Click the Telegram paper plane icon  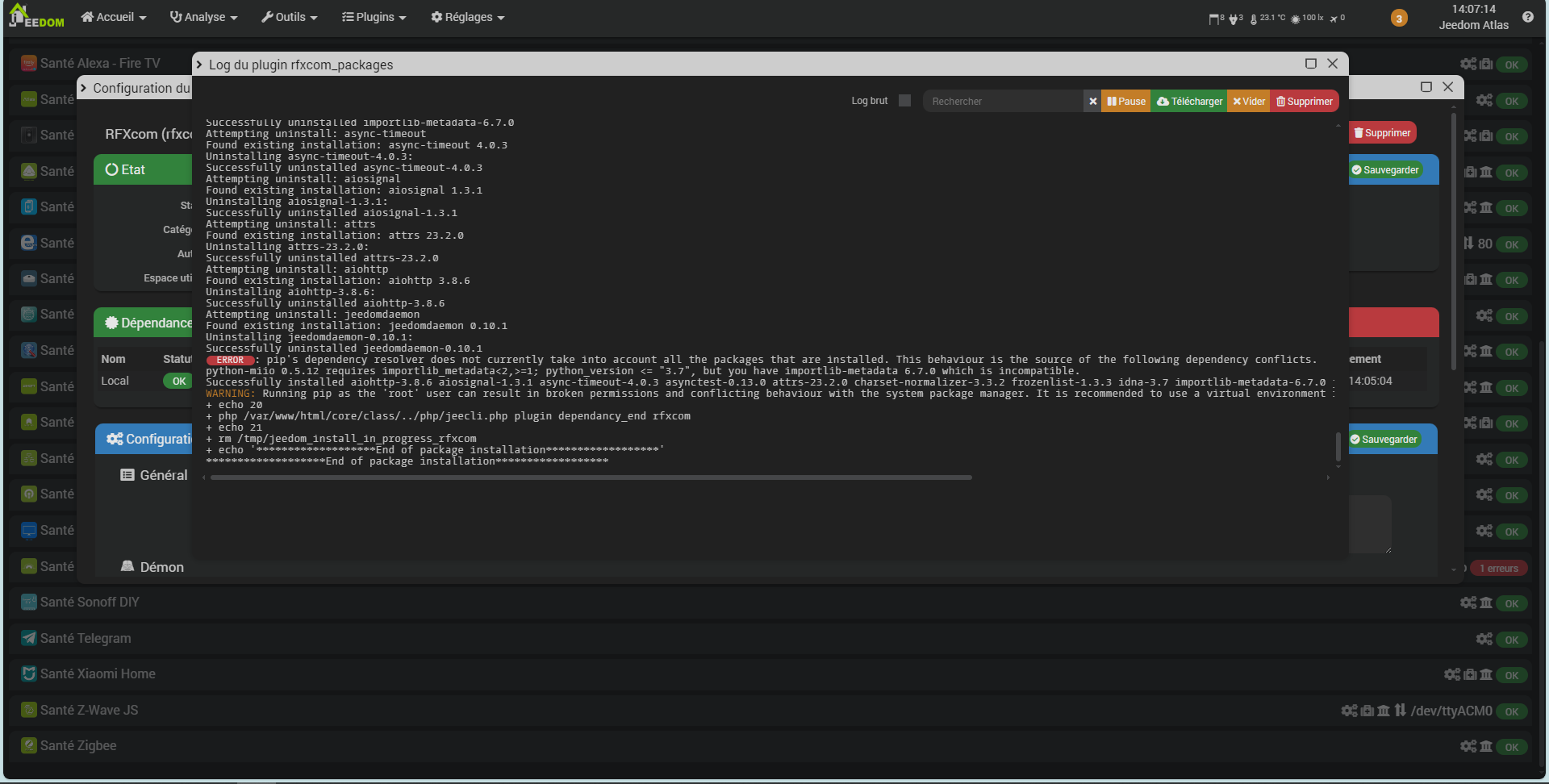(x=29, y=638)
